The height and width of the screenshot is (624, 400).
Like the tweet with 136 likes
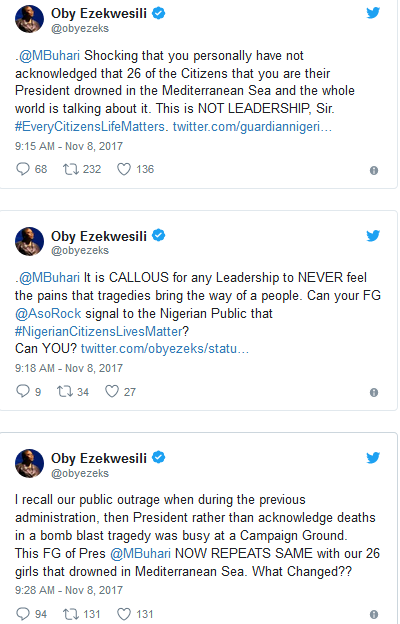[124, 169]
